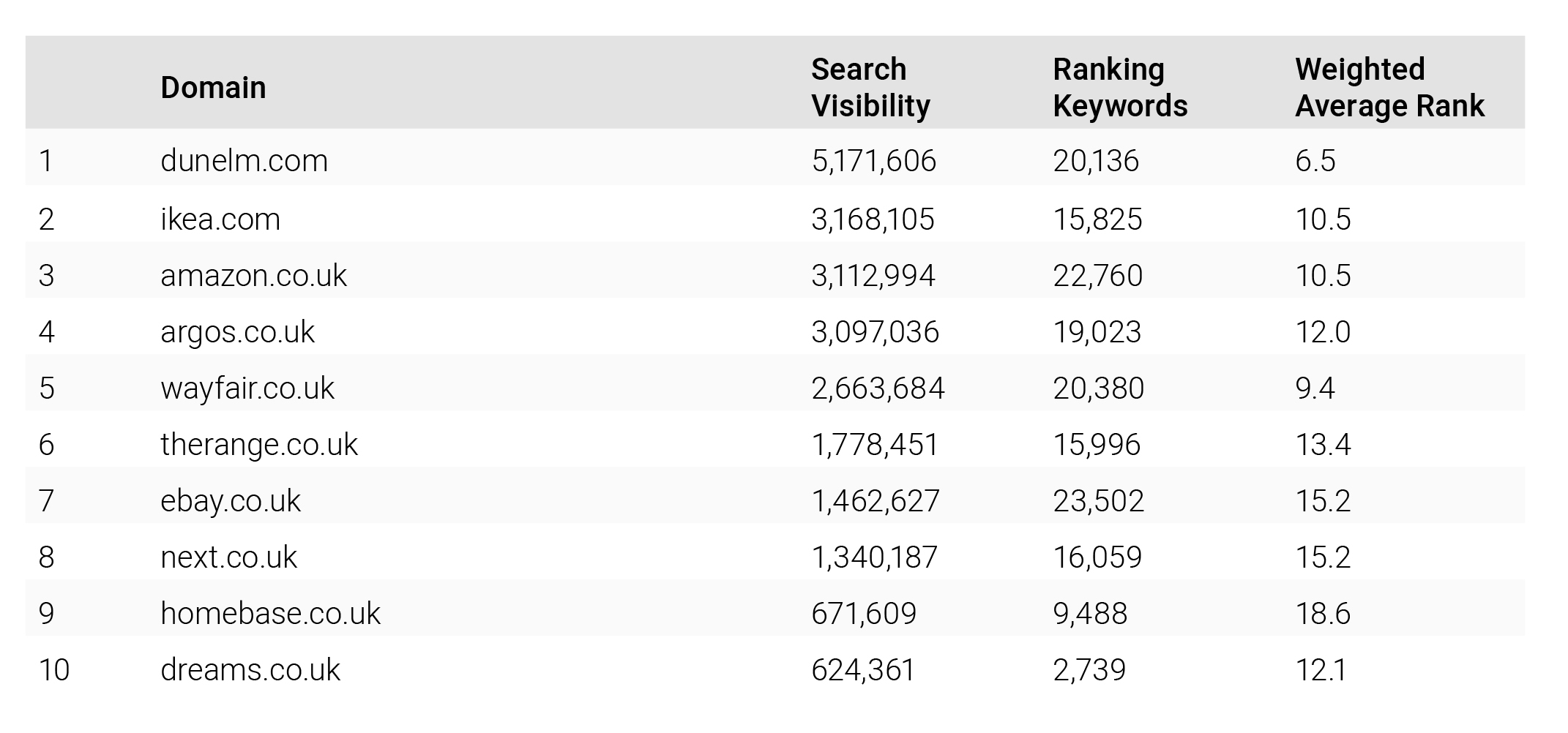The width and height of the screenshot is (1568, 733).
Task: Open the ikea.com domain link
Action: (220, 219)
